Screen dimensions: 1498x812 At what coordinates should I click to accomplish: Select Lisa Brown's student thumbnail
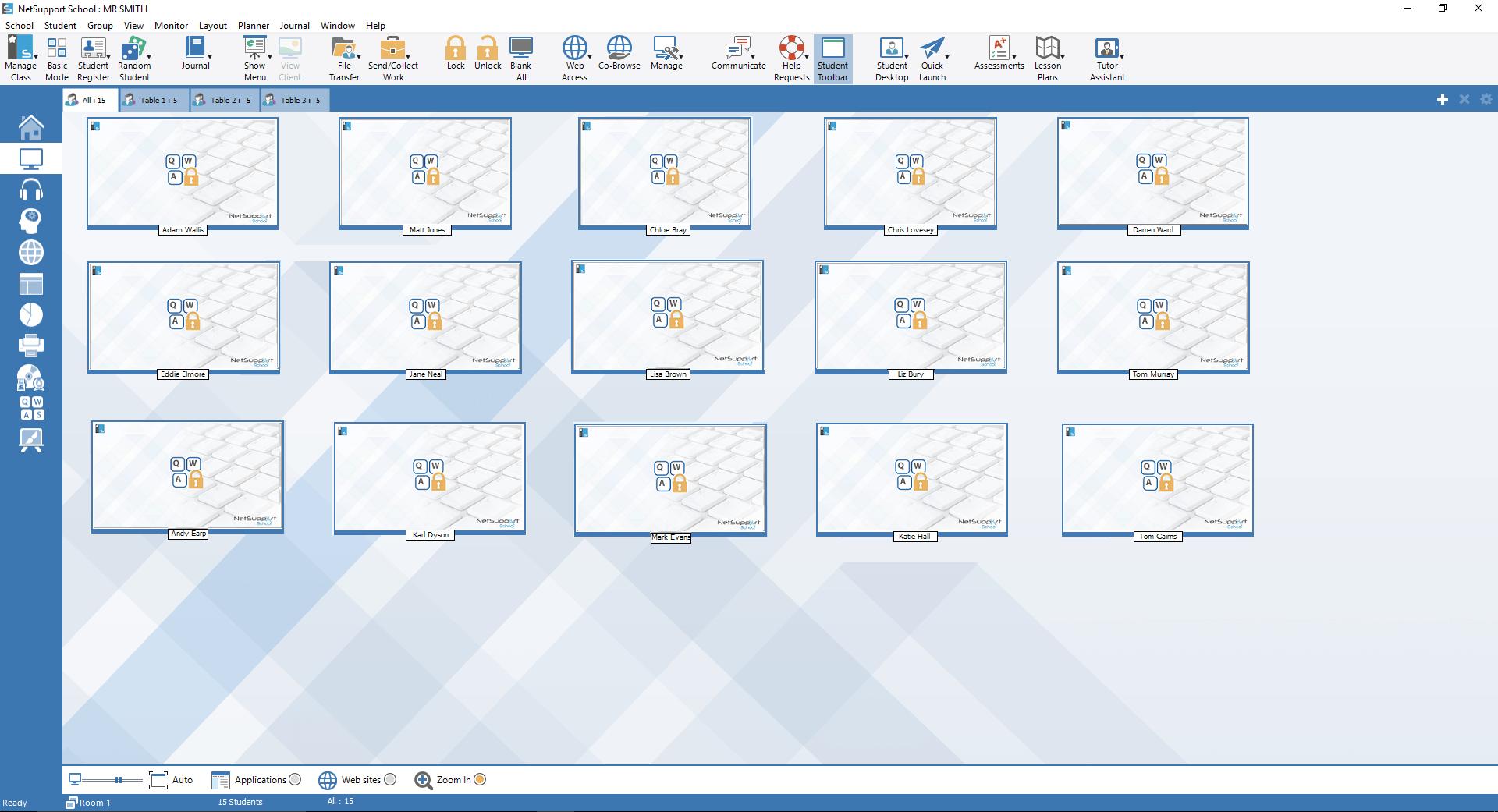click(x=667, y=317)
